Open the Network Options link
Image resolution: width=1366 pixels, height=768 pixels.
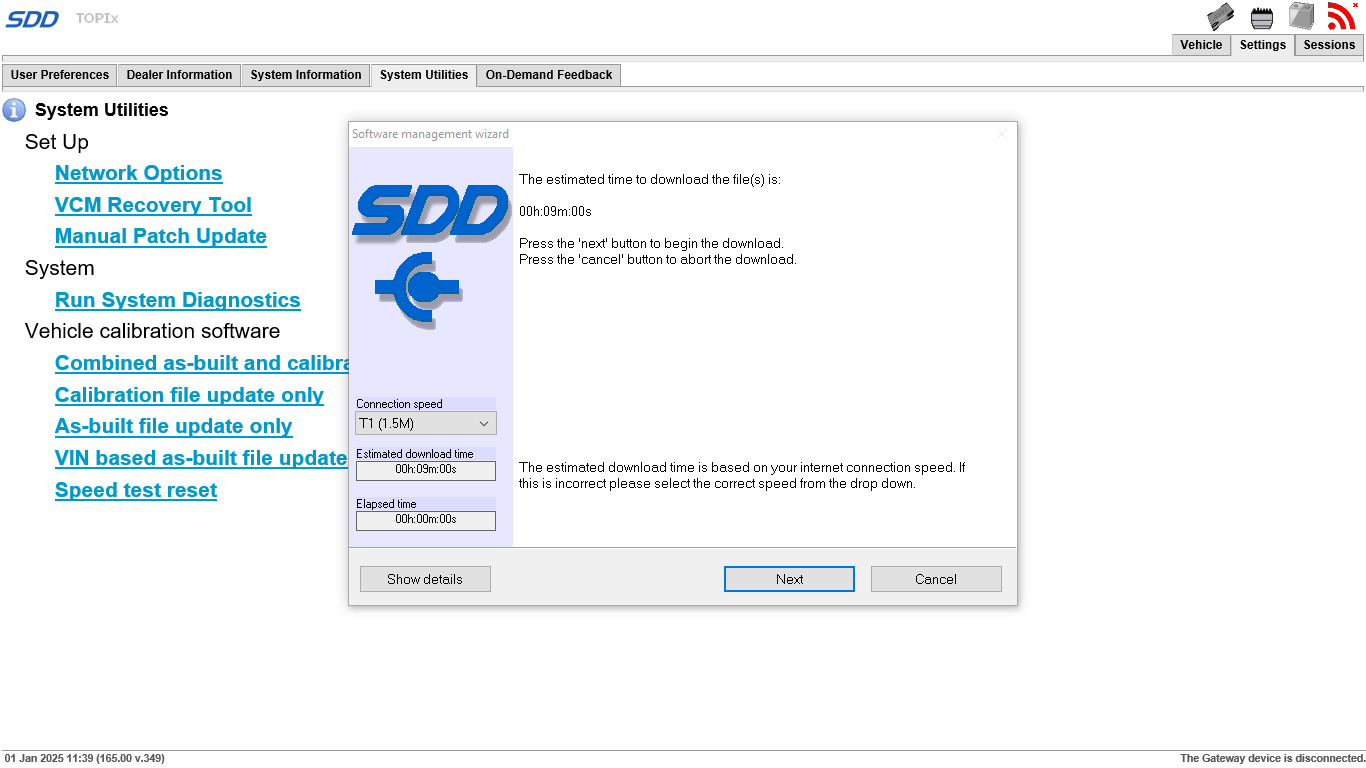pos(139,173)
